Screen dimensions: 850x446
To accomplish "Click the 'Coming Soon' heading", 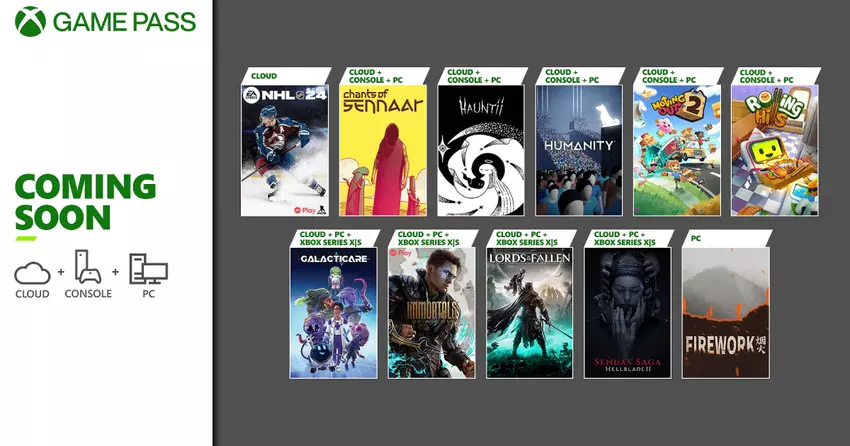I will [85, 201].
